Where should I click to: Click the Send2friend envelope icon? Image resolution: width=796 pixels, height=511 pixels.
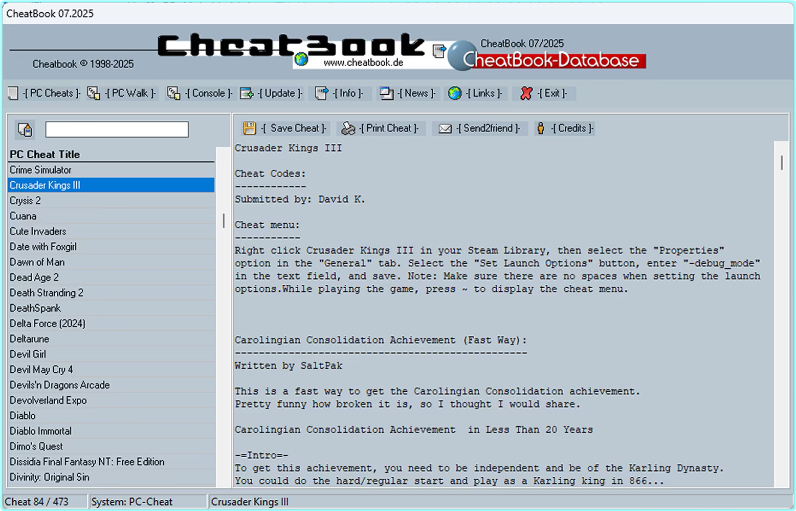(445, 128)
